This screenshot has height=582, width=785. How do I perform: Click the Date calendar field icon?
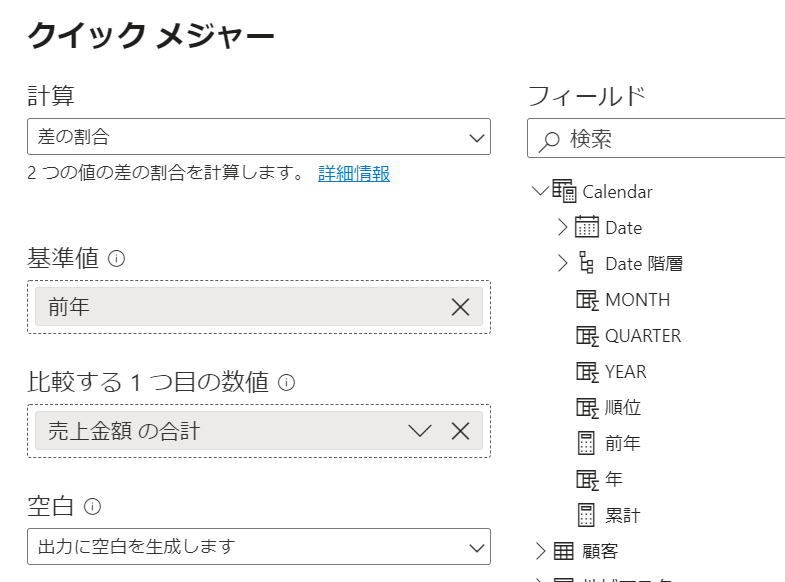pos(587,227)
